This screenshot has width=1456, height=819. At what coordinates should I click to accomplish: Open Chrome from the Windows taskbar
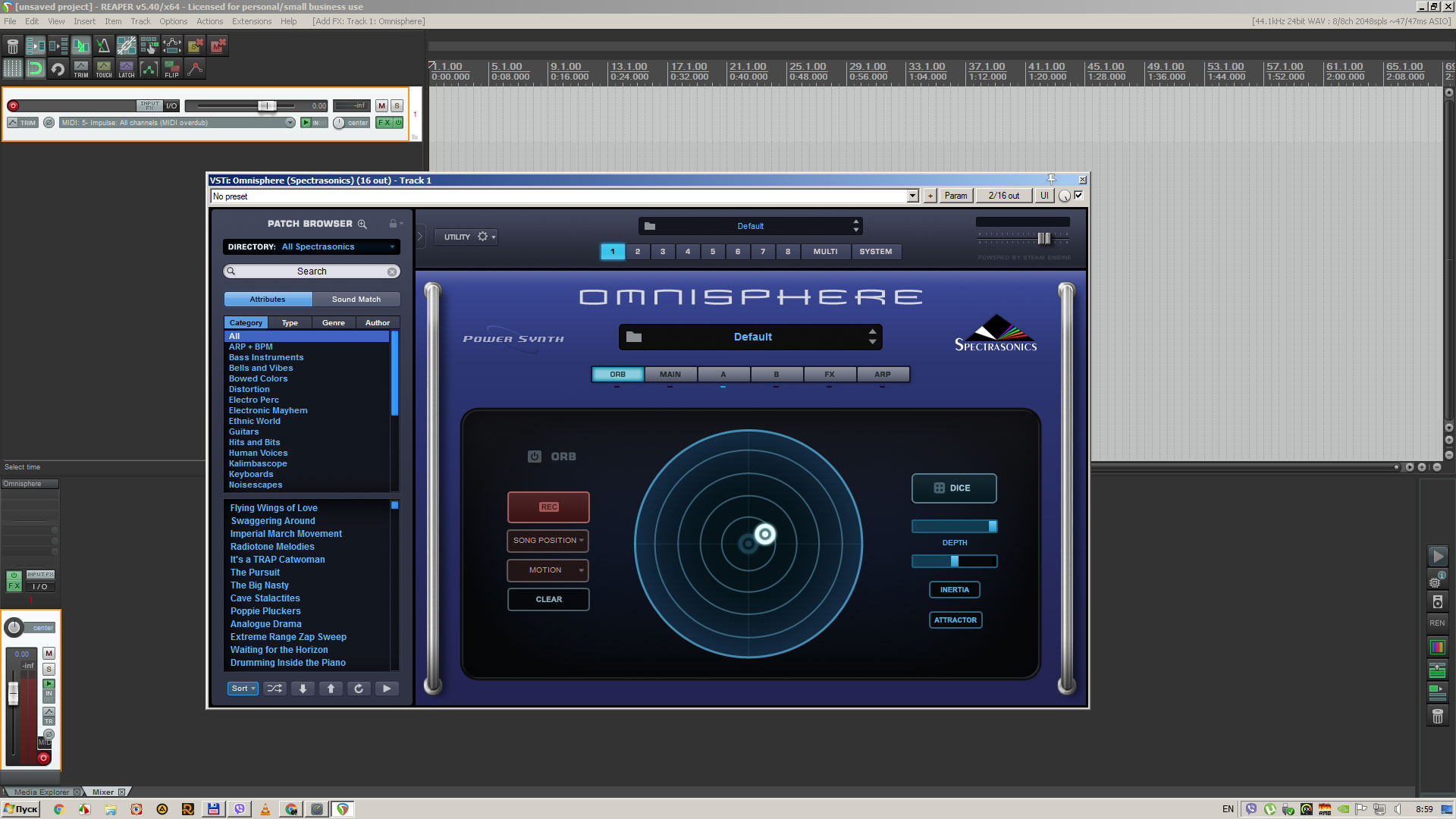[58, 809]
